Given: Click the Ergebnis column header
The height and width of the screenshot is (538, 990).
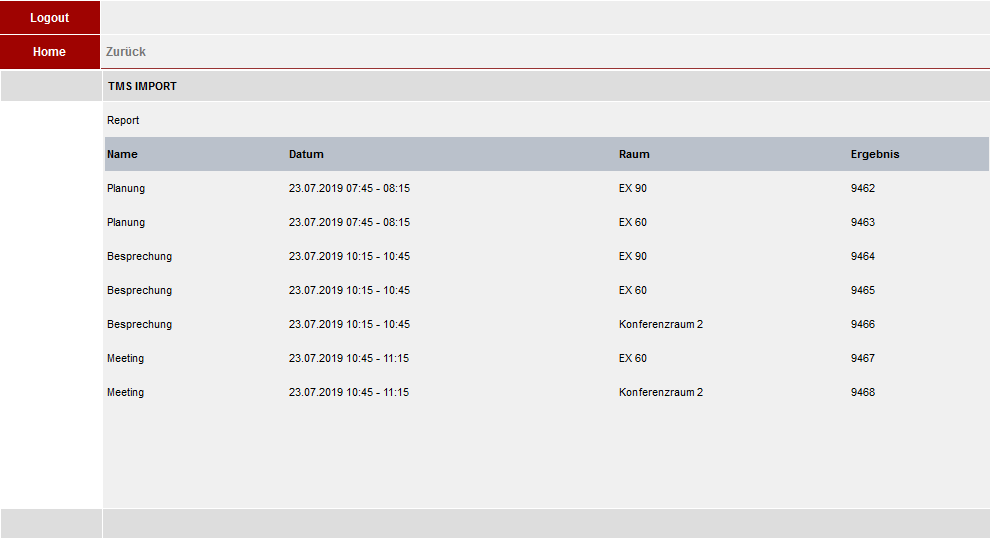Looking at the screenshot, I should [x=874, y=154].
